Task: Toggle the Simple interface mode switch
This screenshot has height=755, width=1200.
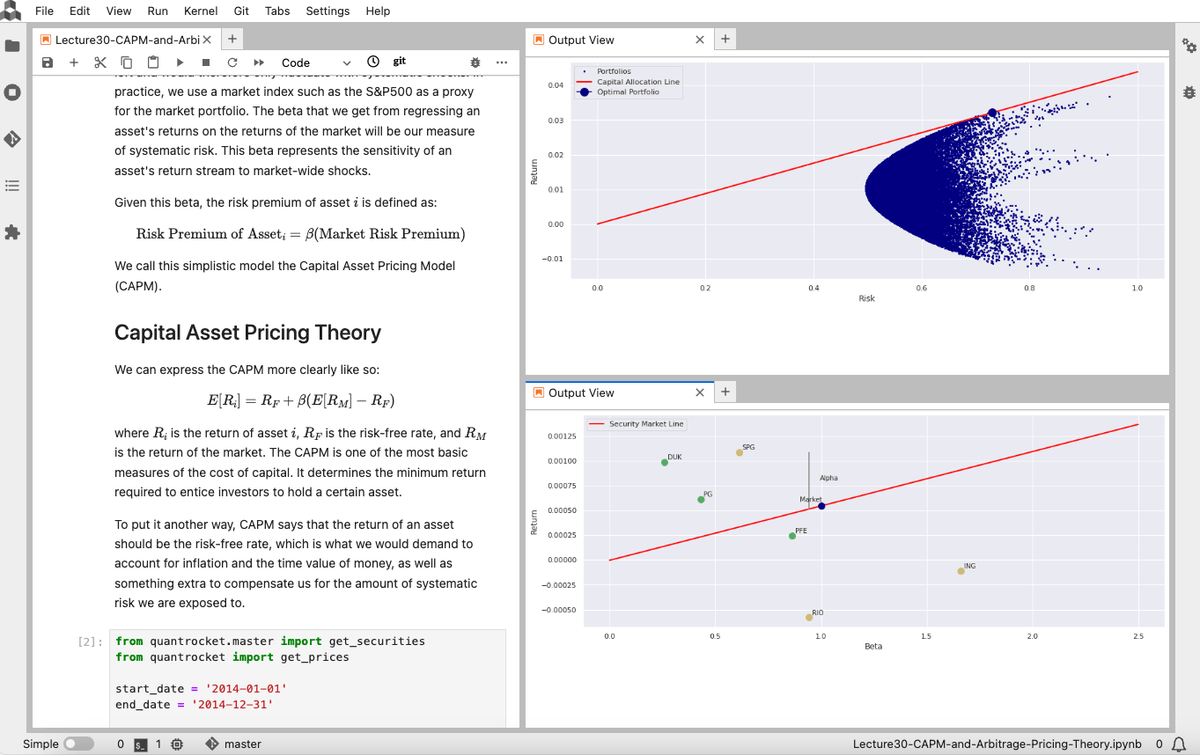Action: (78, 744)
